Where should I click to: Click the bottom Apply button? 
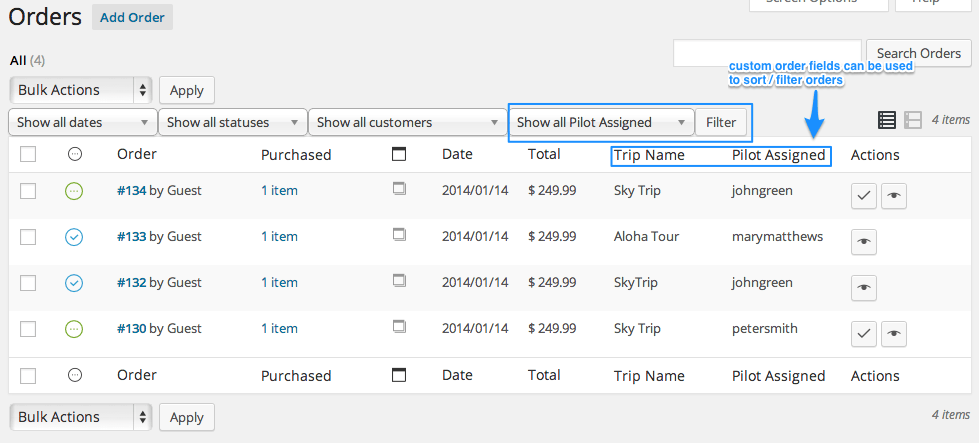187,417
